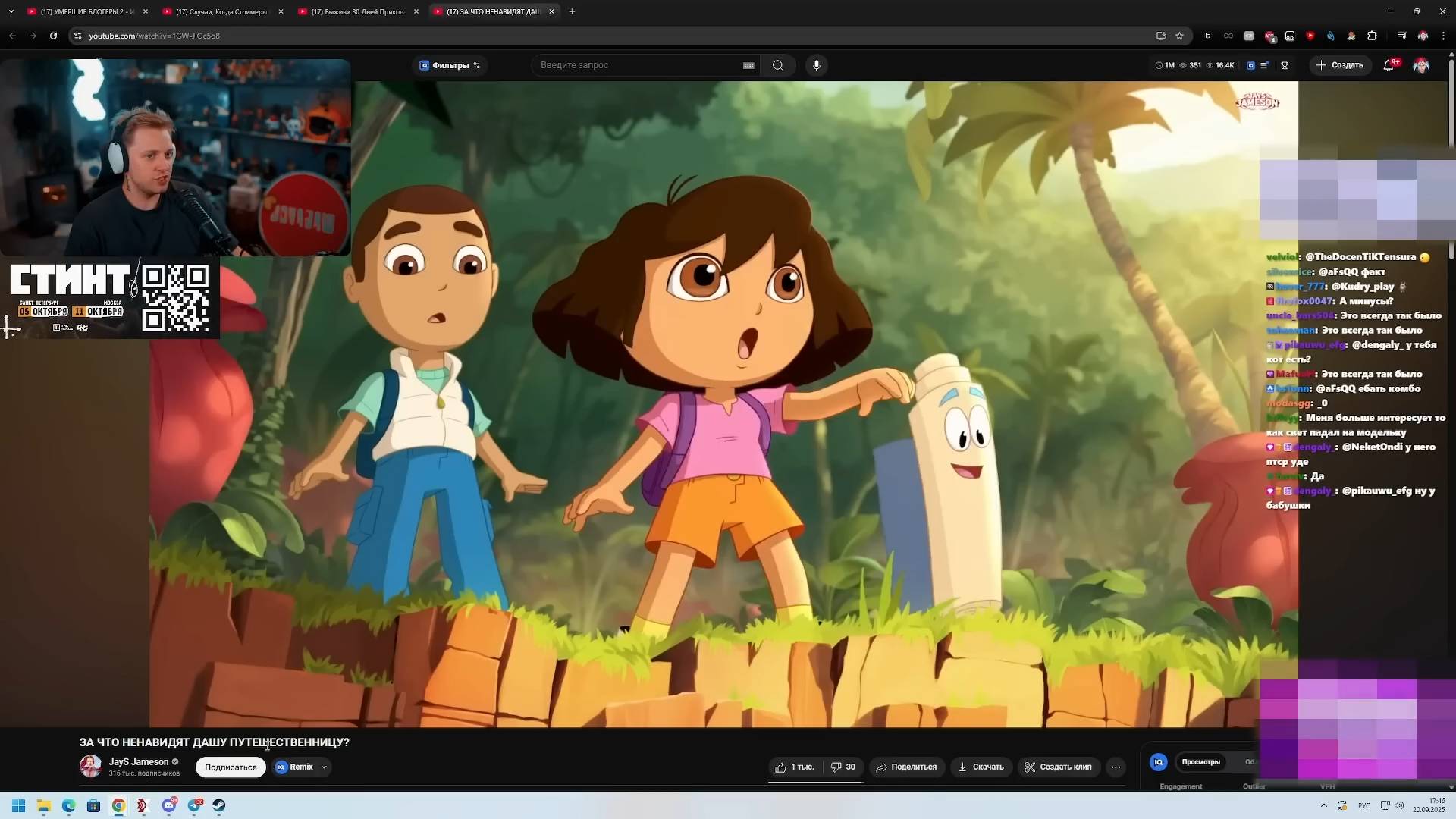Bookmark this page with star icon
The image size is (1456, 819).
click(x=1179, y=36)
